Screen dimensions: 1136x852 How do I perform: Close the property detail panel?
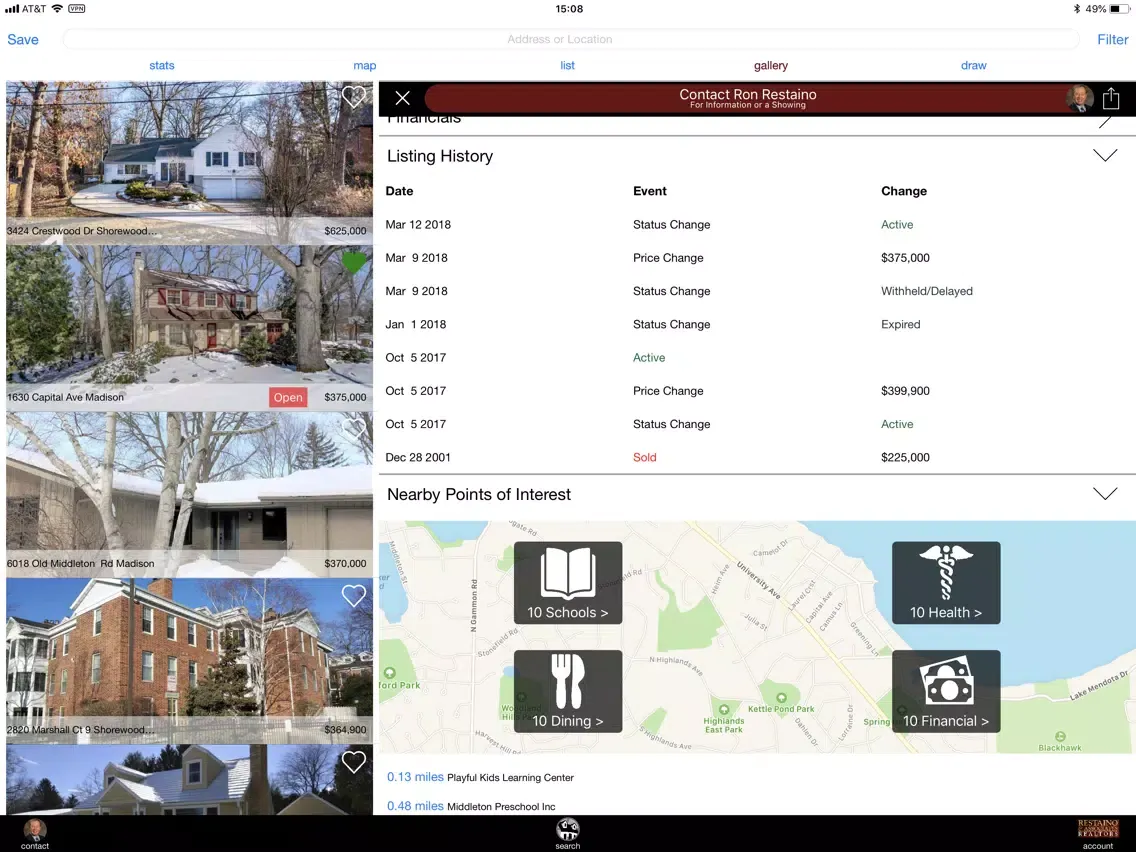click(402, 98)
